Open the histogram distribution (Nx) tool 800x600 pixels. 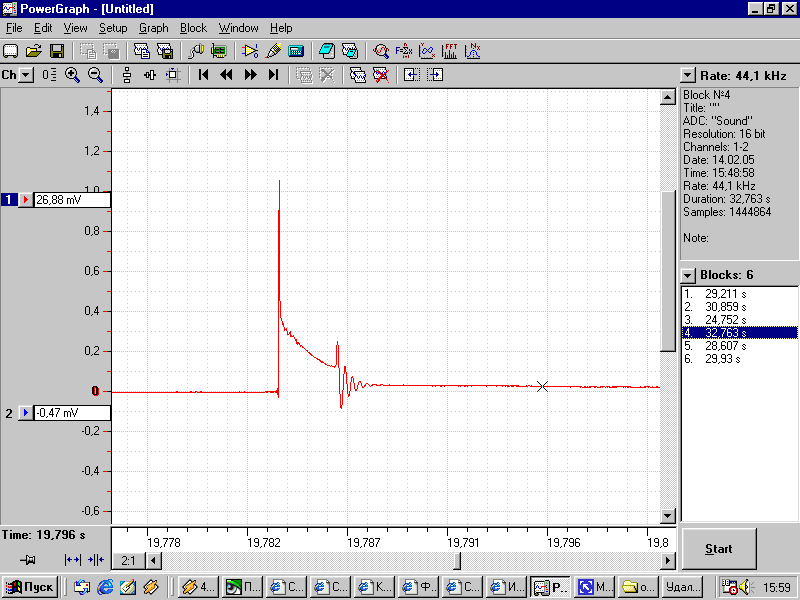pyautogui.click(x=473, y=51)
